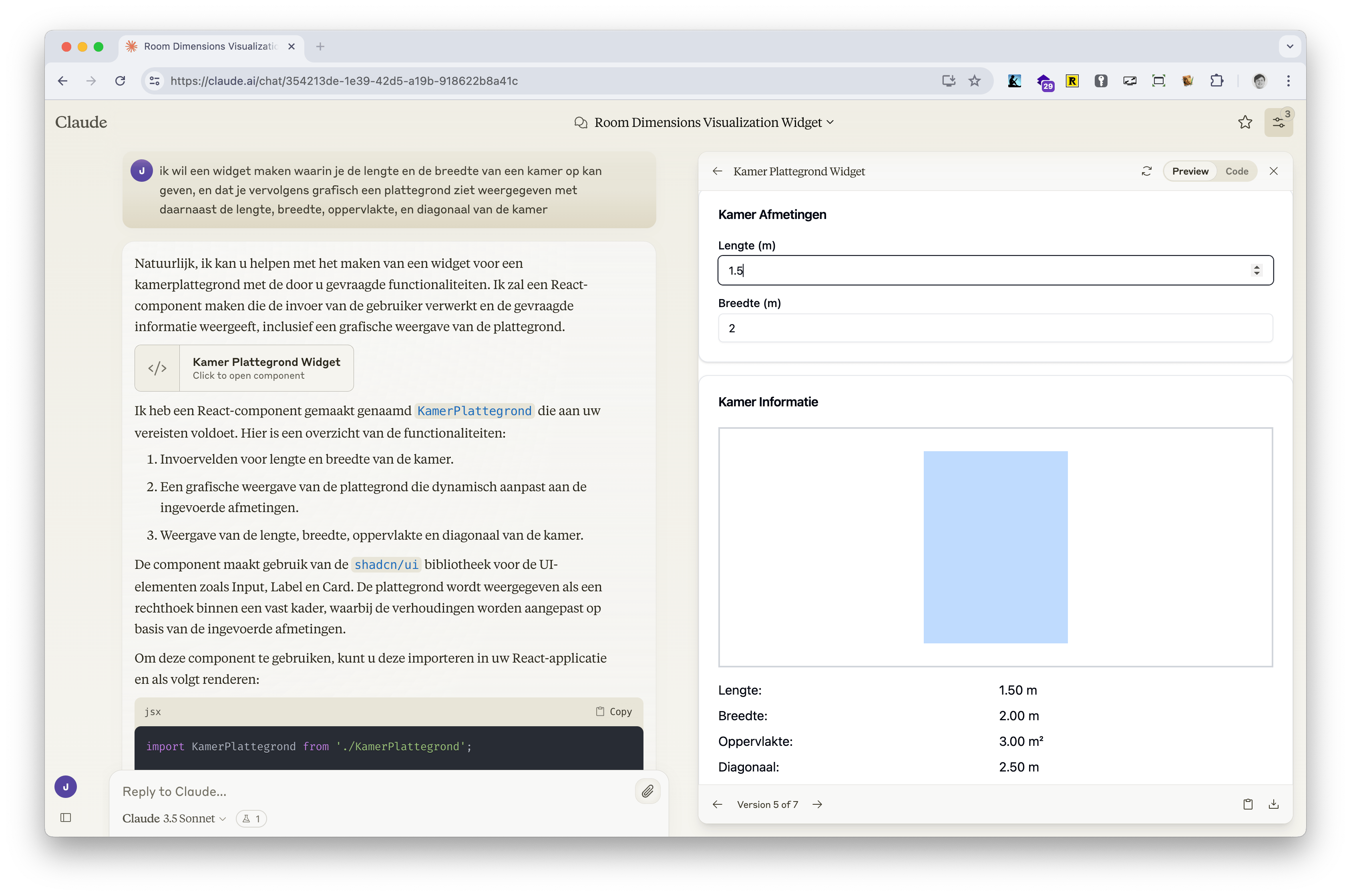Open the yellow R extension
The height and width of the screenshot is (896, 1351).
(x=1073, y=80)
